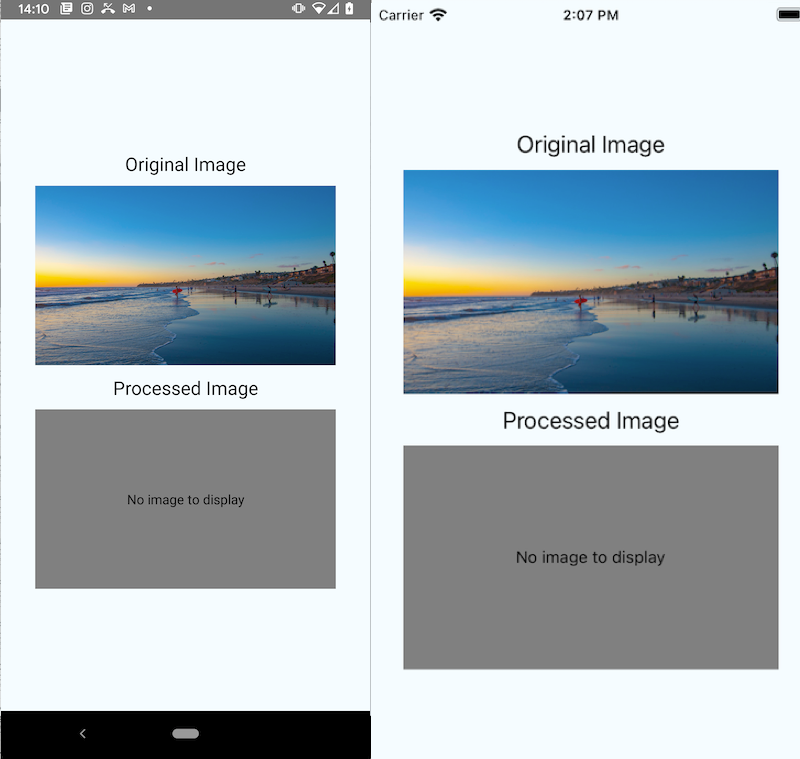Tap the iOS battery indicator
Viewport: 800px width, 759px height.
coord(788,15)
